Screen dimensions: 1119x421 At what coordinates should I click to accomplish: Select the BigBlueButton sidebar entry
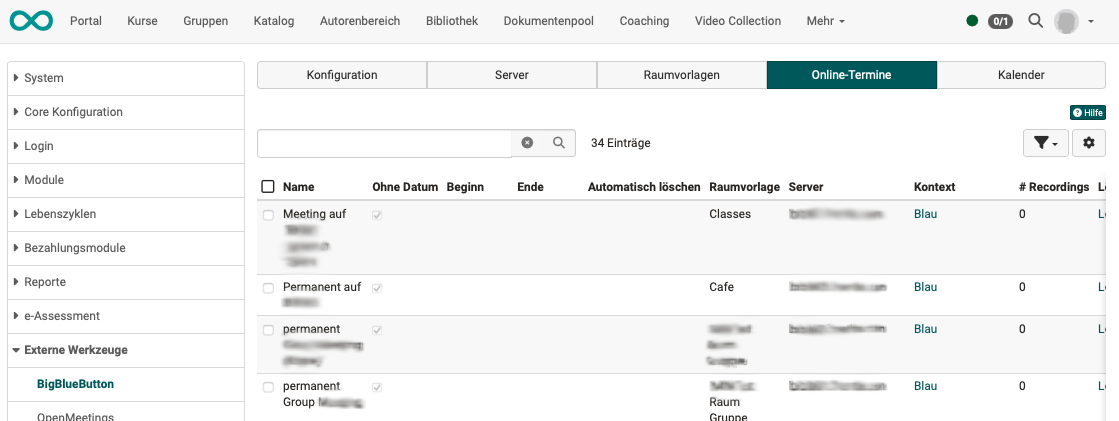pos(76,384)
